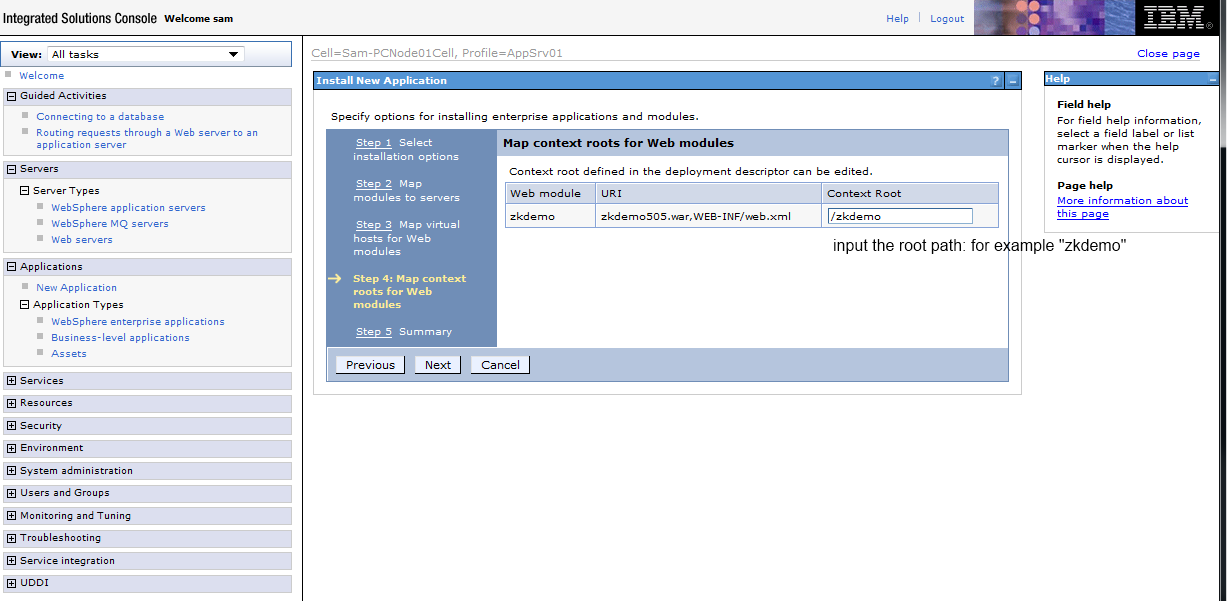Click the URI column header
Screen dimensions: 1227x601
tap(709, 193)
